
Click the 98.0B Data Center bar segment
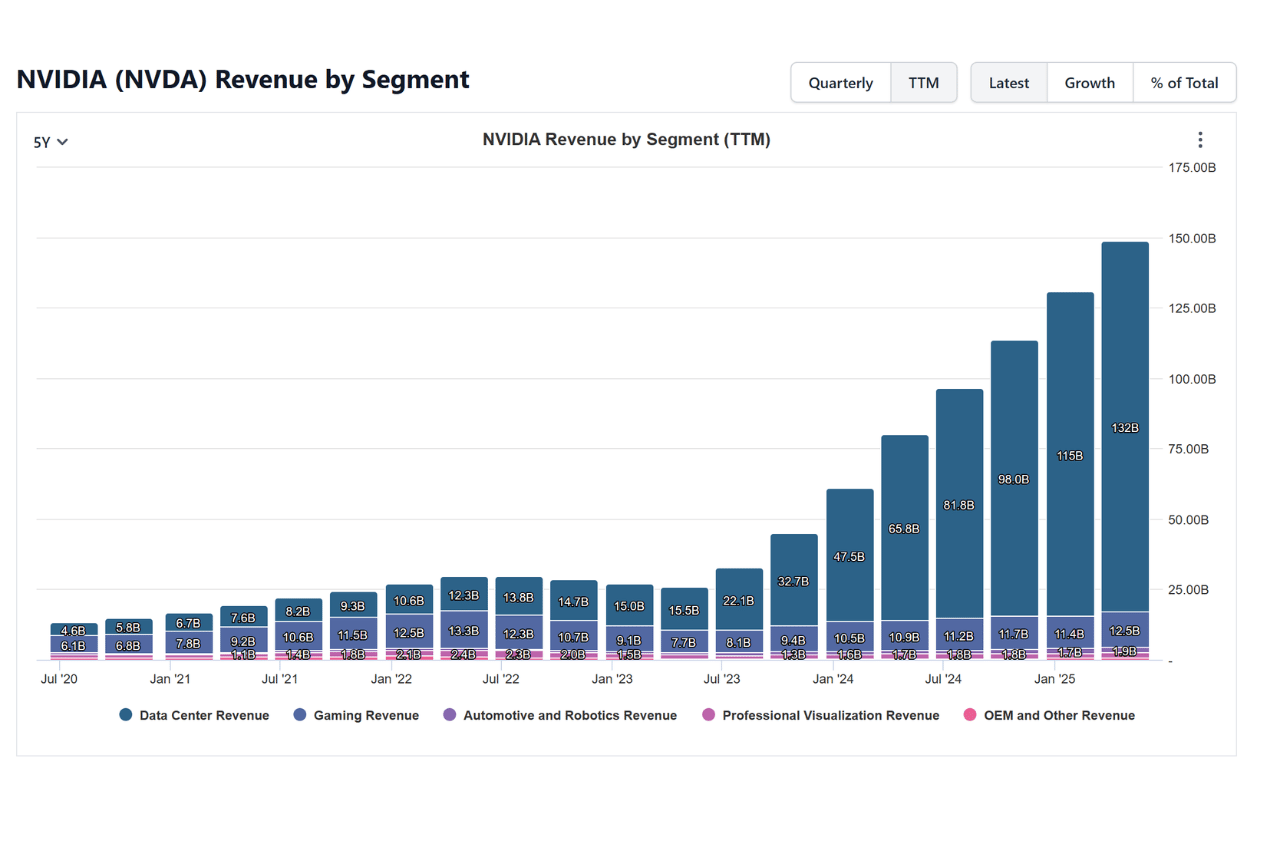coord(1014,479)
